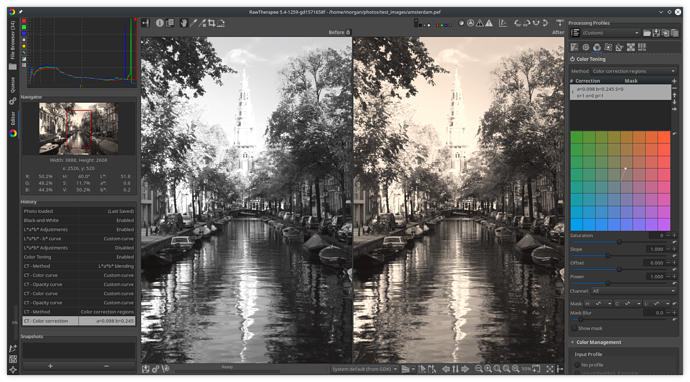Enable the Show mask checkbox
This screenshot has width=690, height=382.
(574, 328)
